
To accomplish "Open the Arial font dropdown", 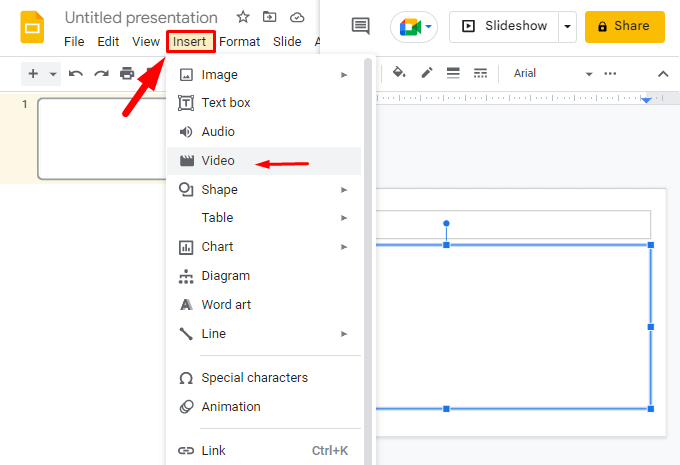I will 552,73.
